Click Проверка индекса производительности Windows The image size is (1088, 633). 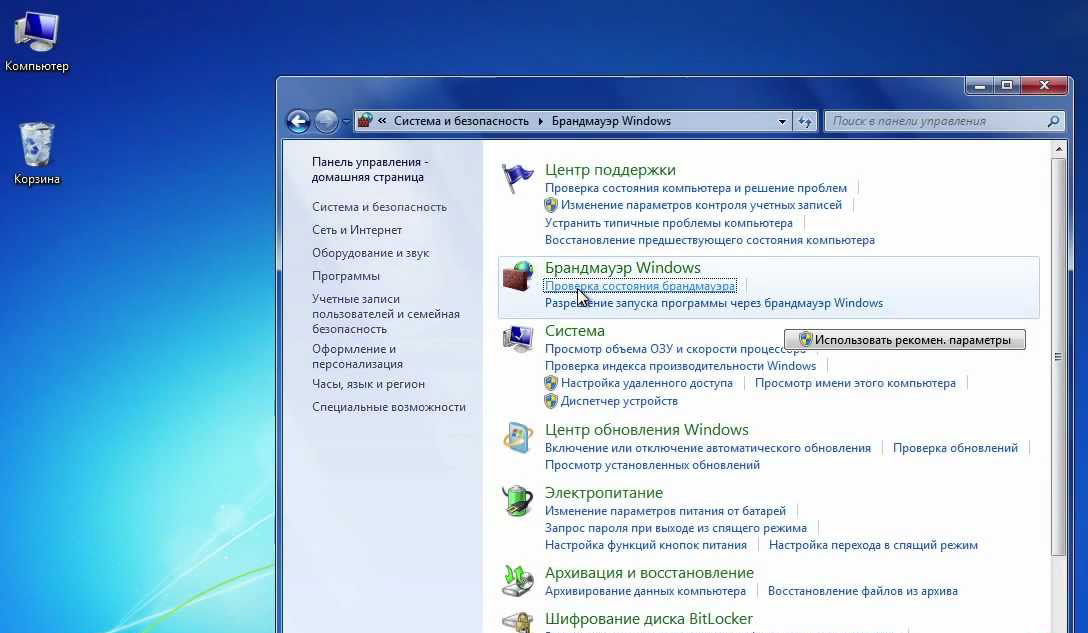(680, 366)
